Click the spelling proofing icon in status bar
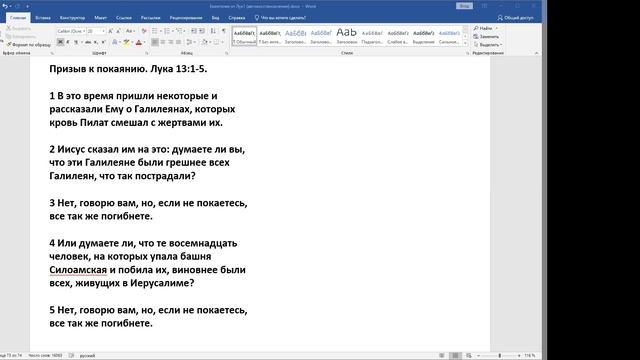Screen dimensions: 640x360 click(x=71, y=356)
